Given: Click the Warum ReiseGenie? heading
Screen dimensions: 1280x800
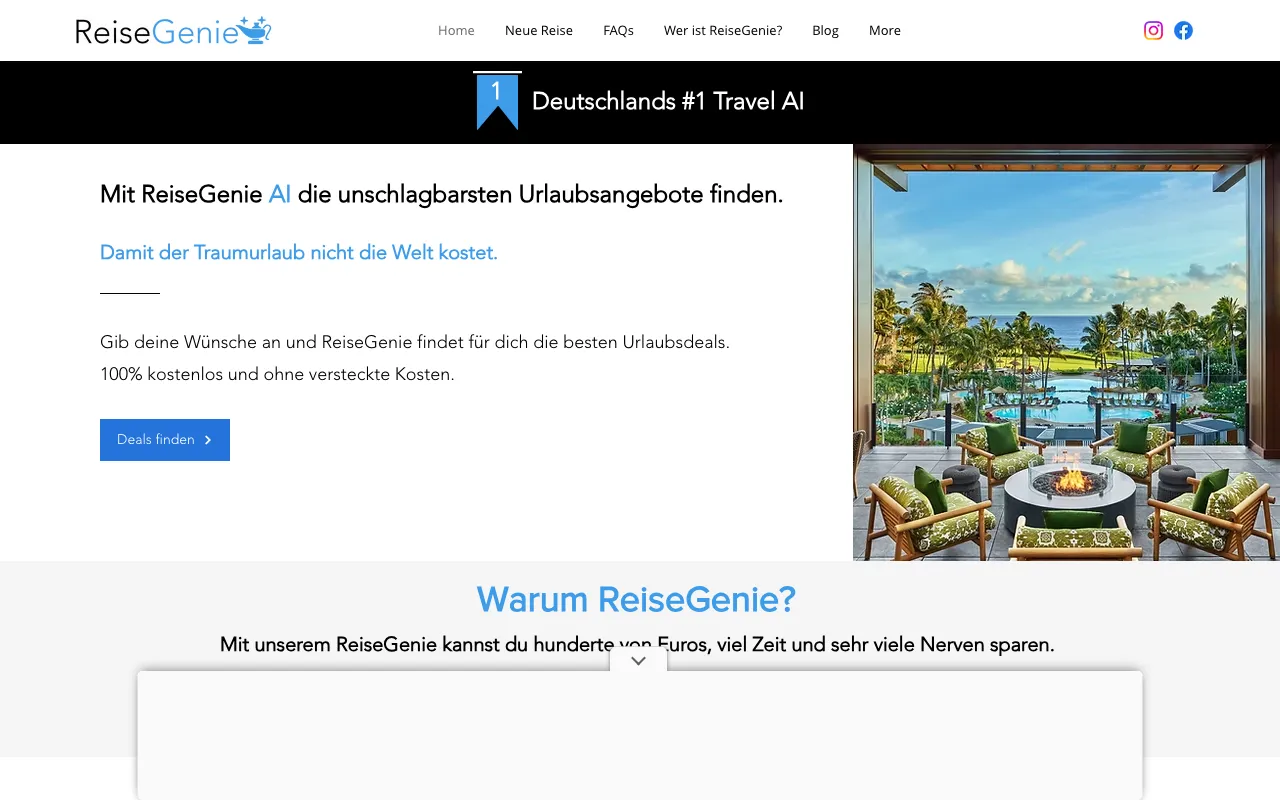Looking at the screenshot, I should click(x=636, y=599).
